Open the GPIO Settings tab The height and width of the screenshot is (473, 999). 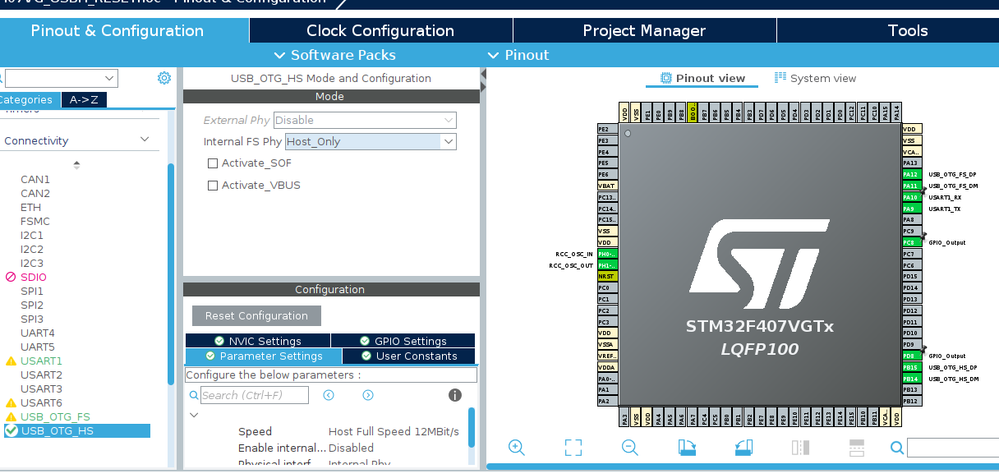403,340
